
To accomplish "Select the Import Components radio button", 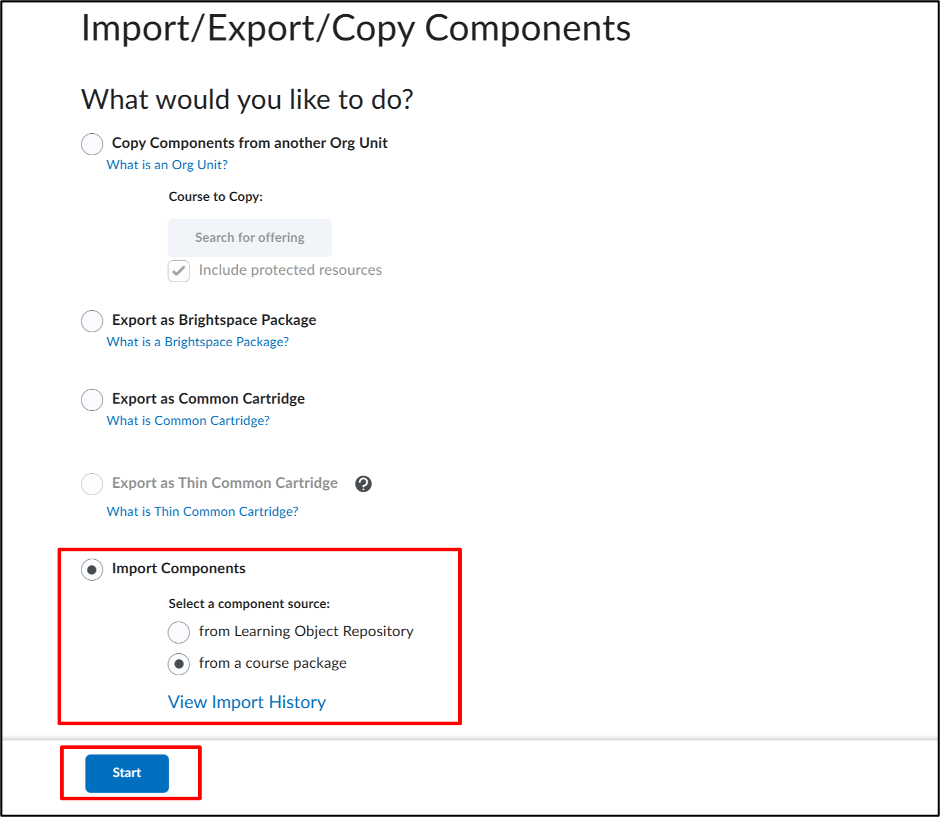I will tap(92, 569).
